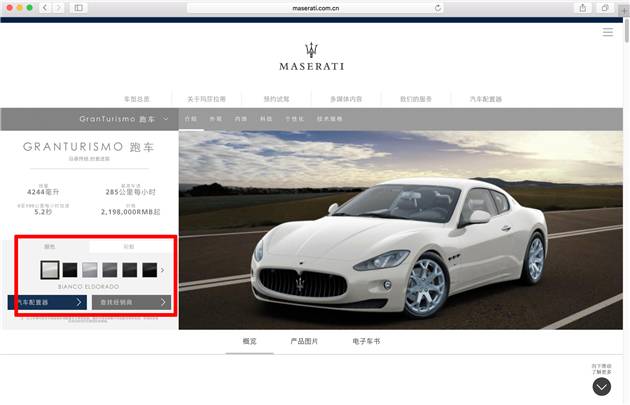Pick the second black color swatch
The height and width of the screenshot is (405, 630).
click(x=70, y=270)
